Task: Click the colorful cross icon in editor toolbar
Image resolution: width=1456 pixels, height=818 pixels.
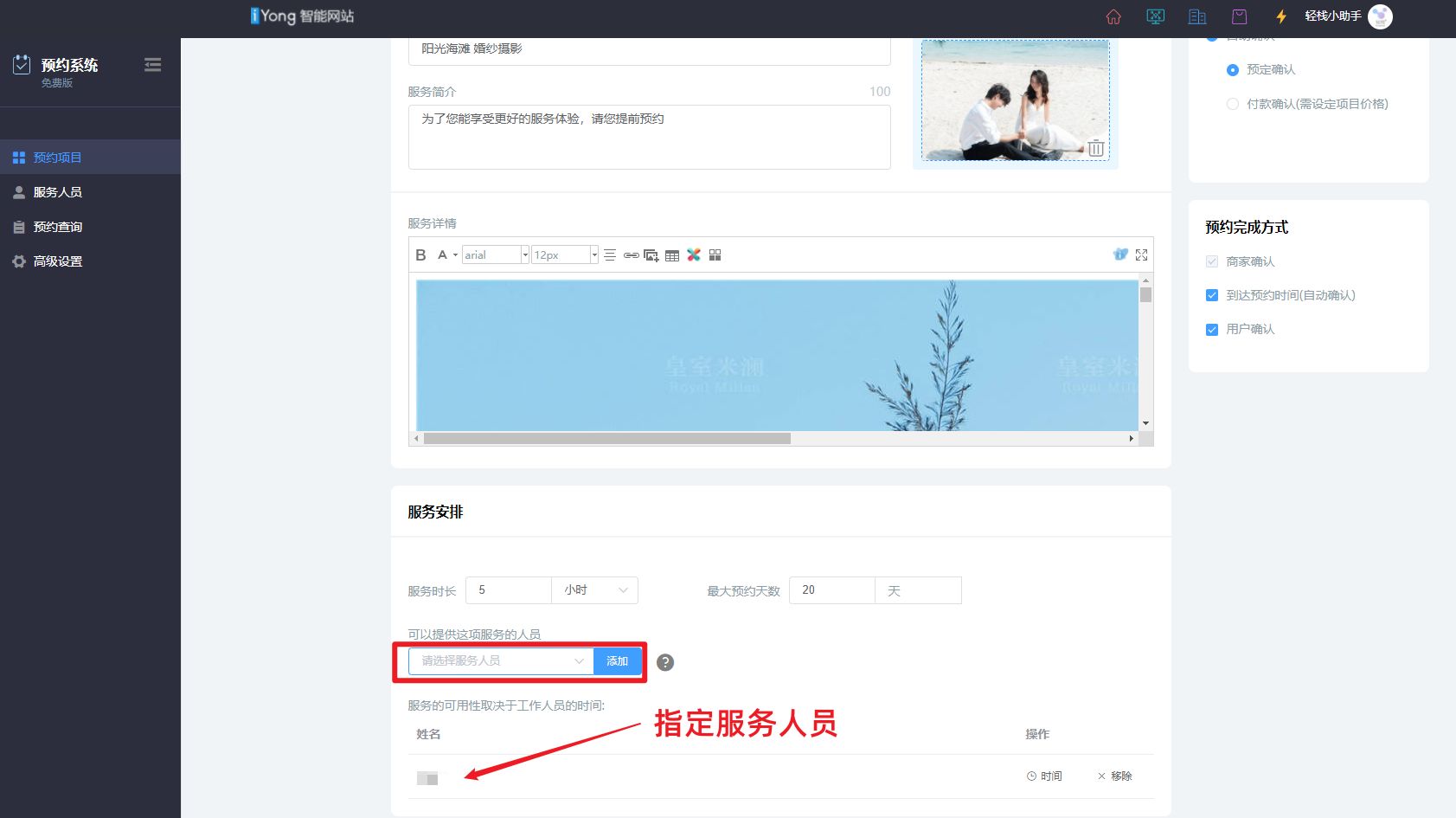Action: pos(694,254)
